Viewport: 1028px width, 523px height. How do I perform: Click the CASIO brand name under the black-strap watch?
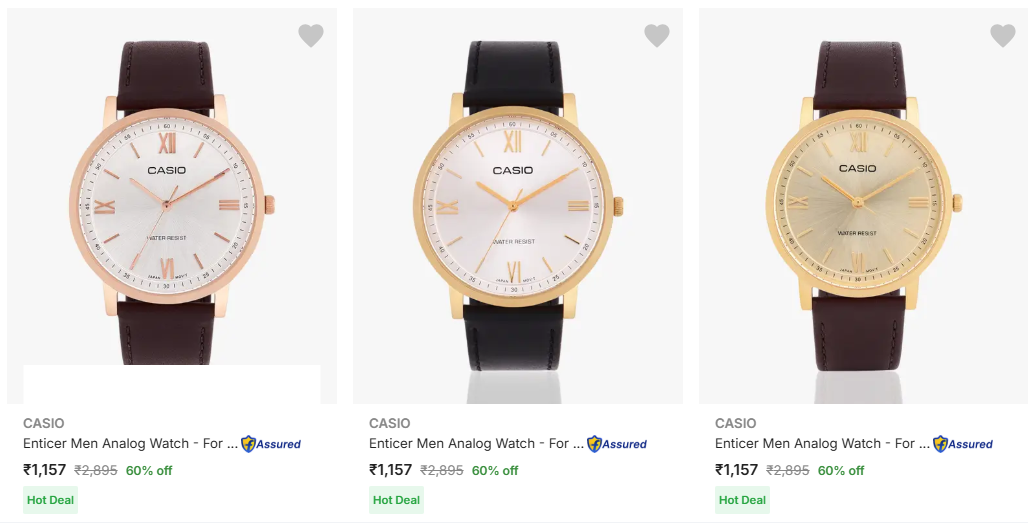pos(390,423)
